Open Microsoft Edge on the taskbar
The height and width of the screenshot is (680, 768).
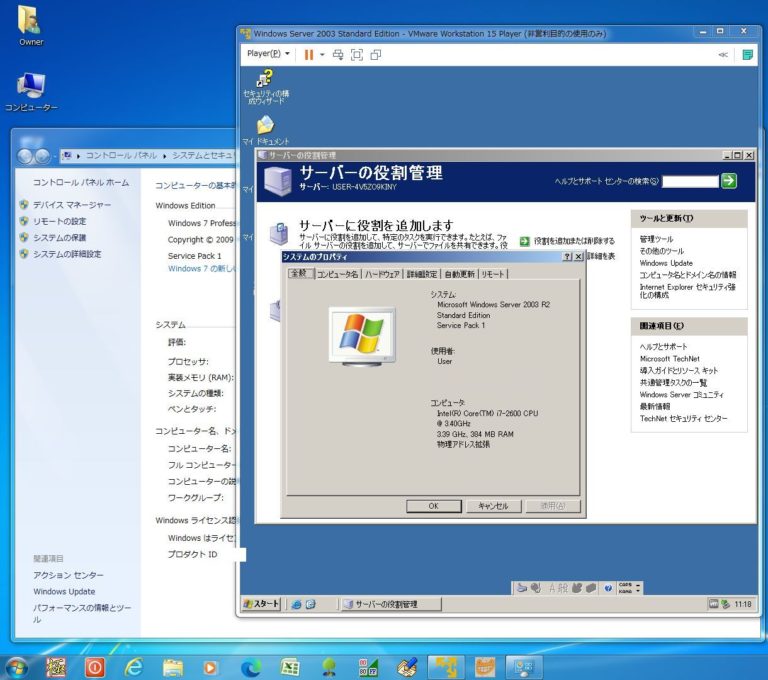point(251,667)
